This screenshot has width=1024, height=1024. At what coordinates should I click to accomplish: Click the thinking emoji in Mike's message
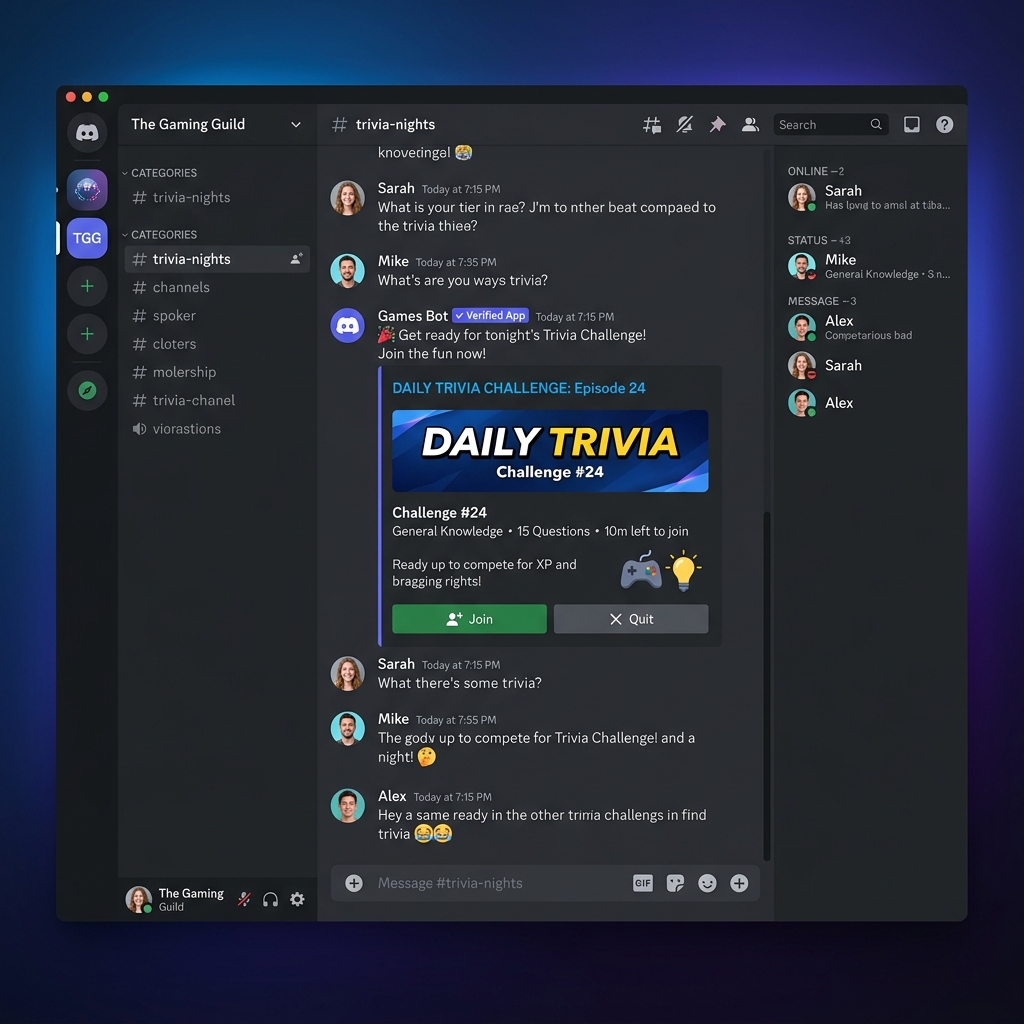(426, 757)
